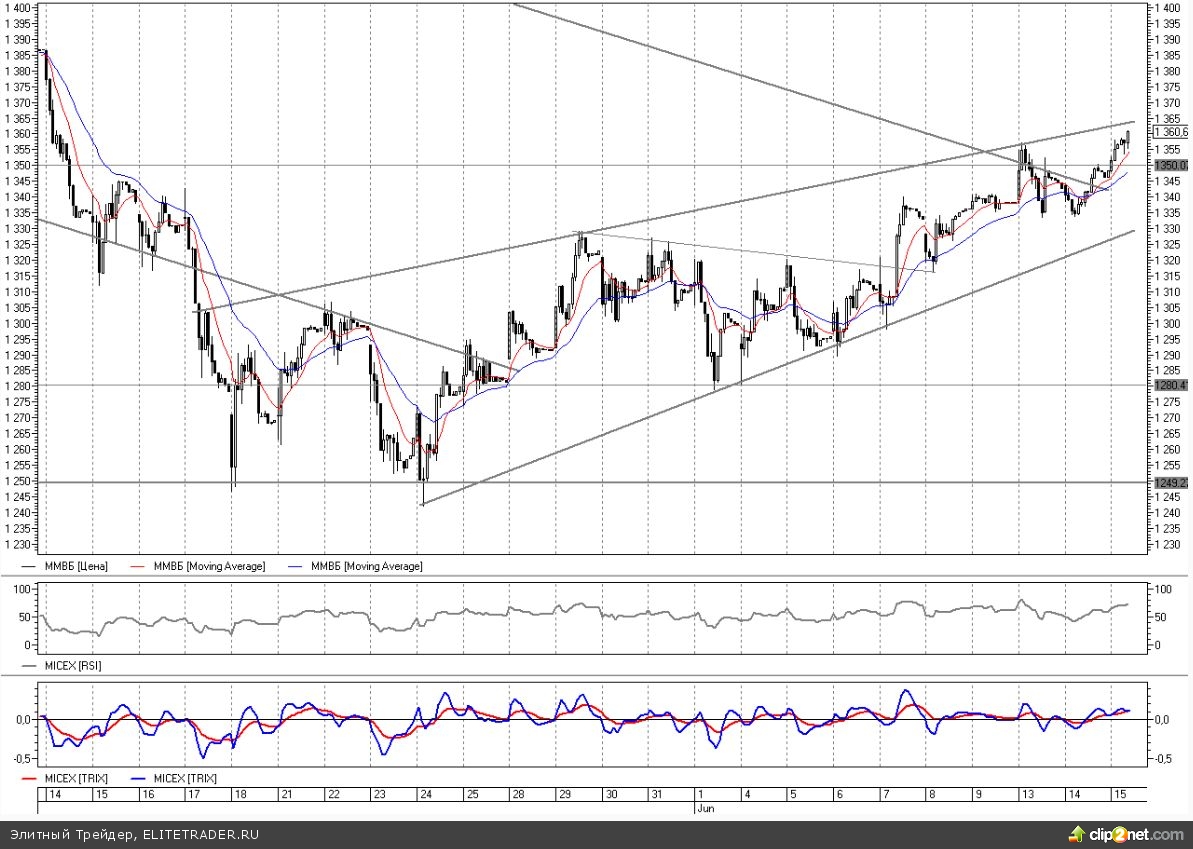Select the 1350.0 horizontal level label
Viewport: 1193px width, 849px height.
coord(1170,165)
